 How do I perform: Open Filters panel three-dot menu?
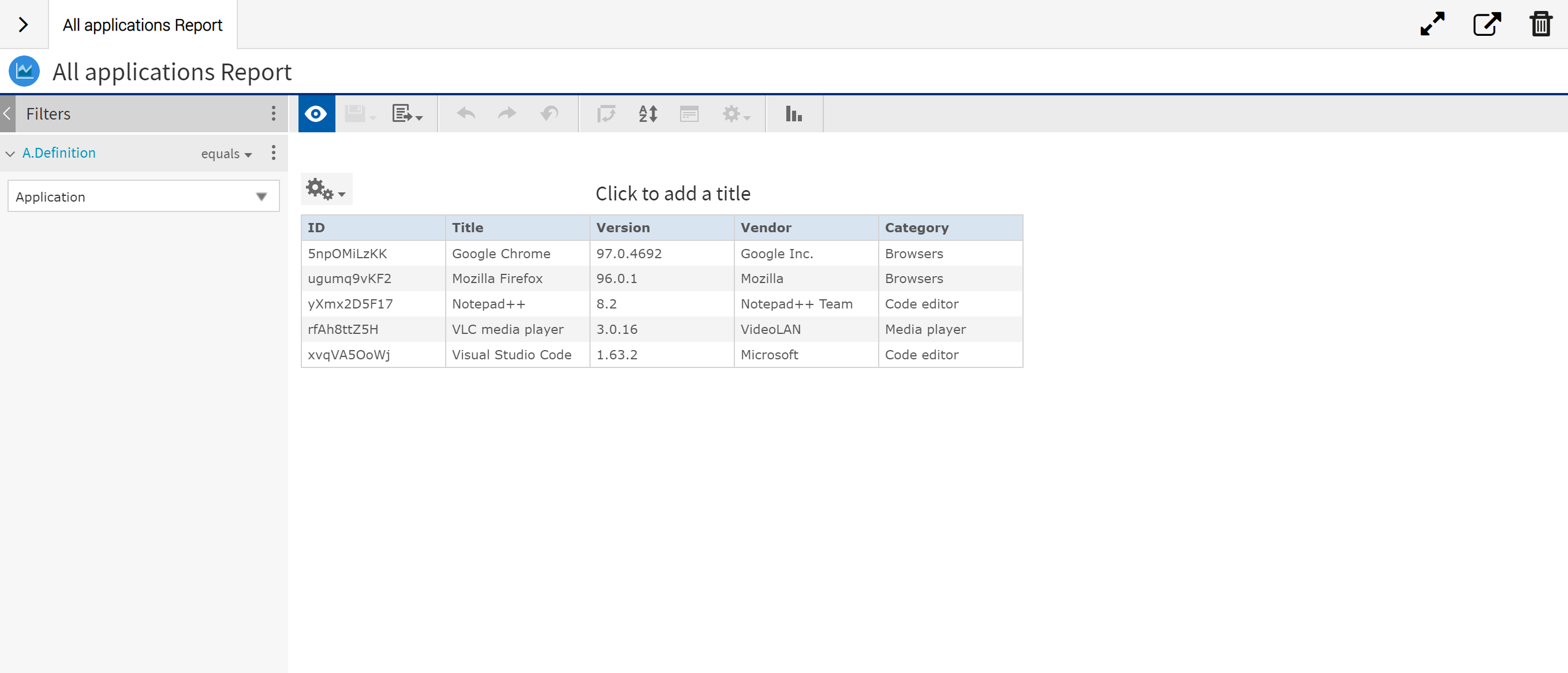point(273,113)
